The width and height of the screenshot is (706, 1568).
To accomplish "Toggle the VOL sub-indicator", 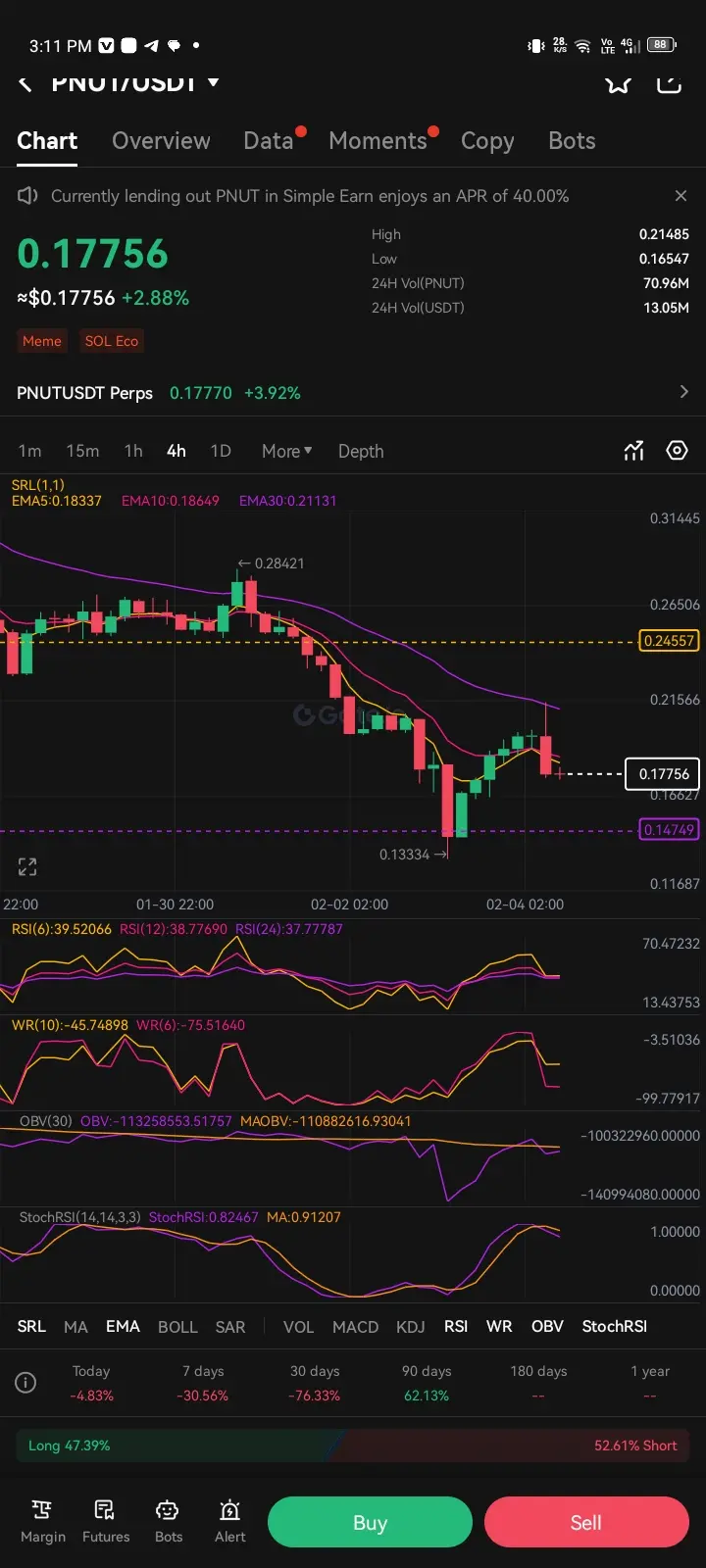I will (298, 1326).
